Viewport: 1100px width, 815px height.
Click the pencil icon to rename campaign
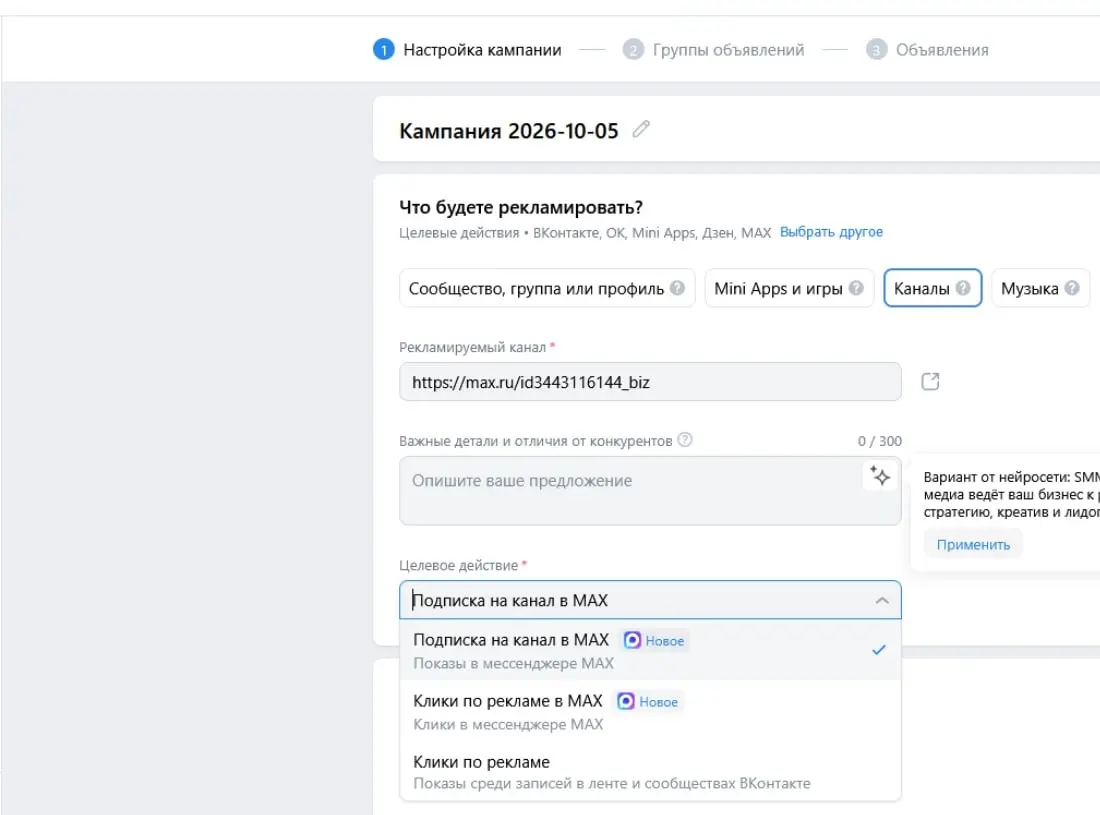coord(641,129)
